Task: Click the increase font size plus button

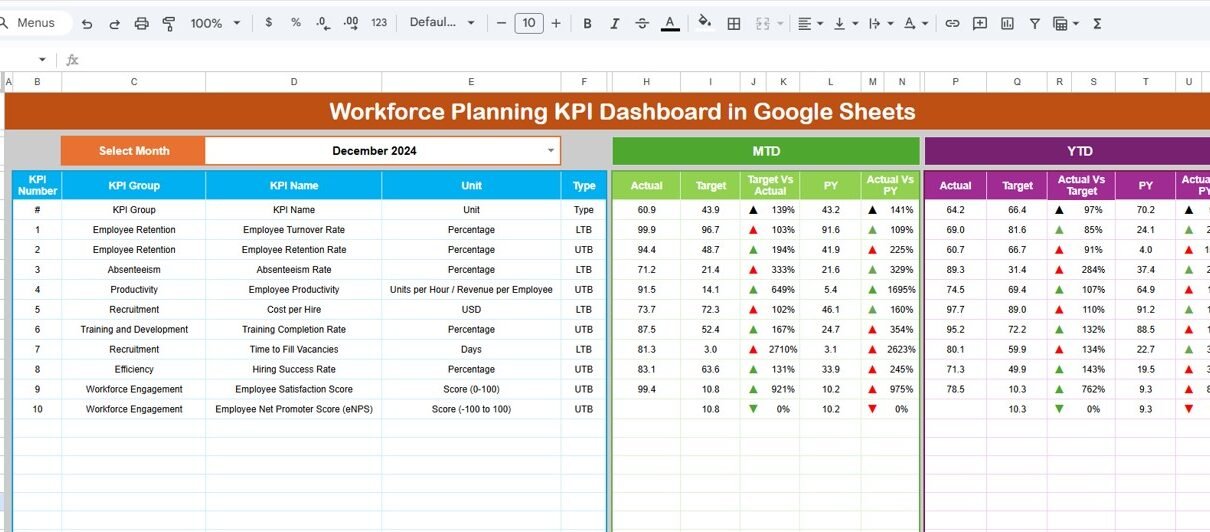Action: 556,23
